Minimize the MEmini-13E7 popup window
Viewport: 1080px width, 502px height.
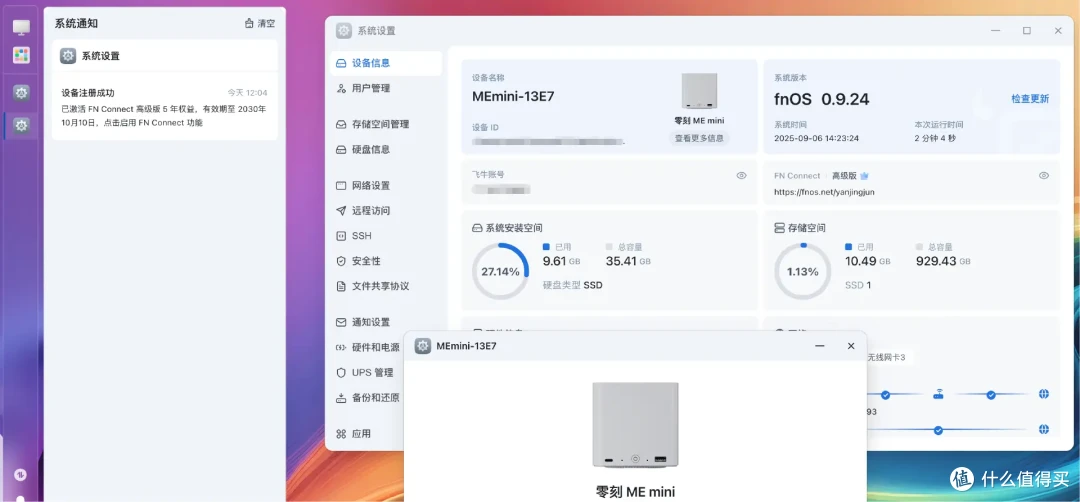point(820,346)
